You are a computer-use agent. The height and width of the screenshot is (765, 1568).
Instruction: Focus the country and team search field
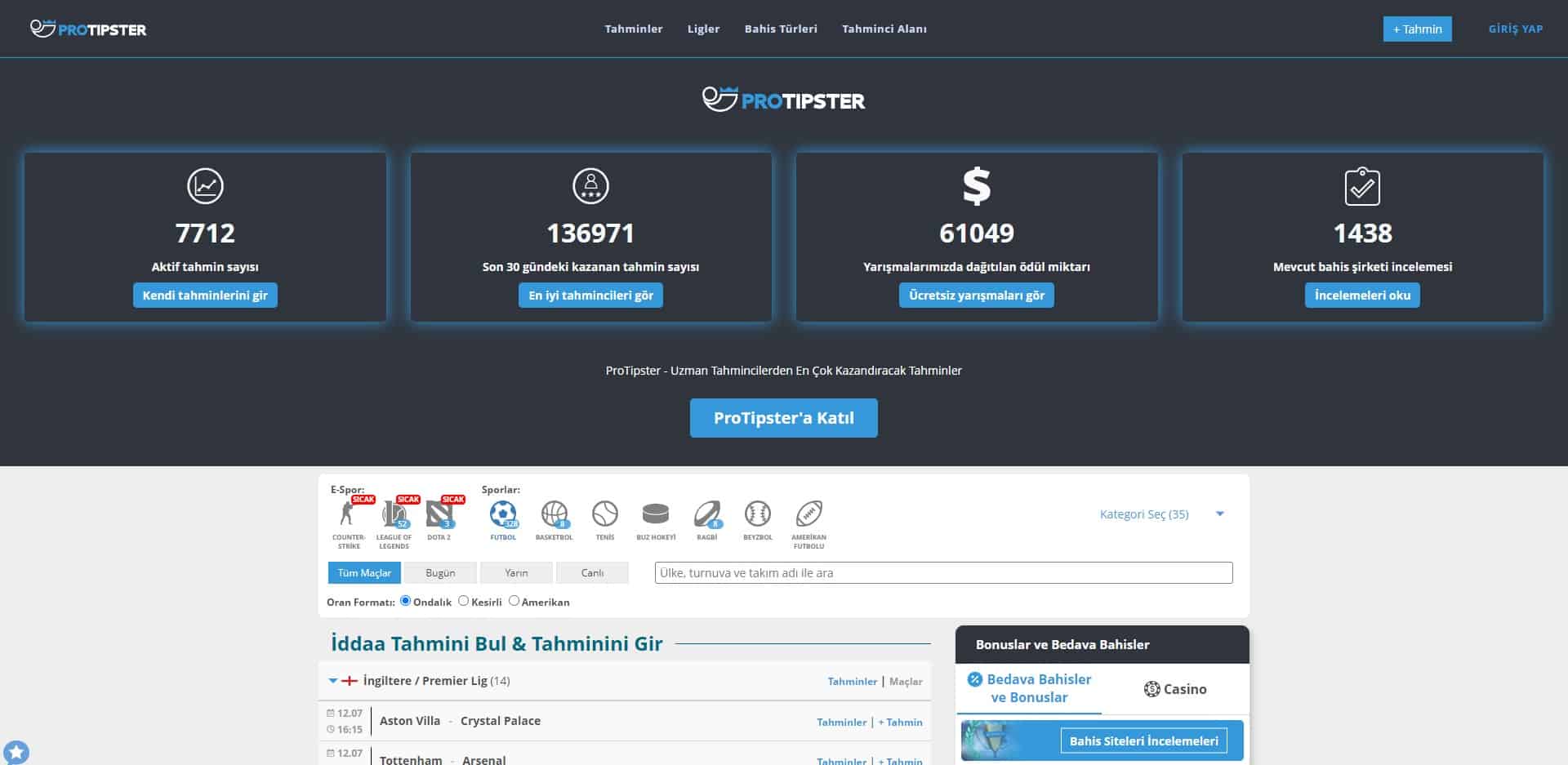click(x=943, y=573)
